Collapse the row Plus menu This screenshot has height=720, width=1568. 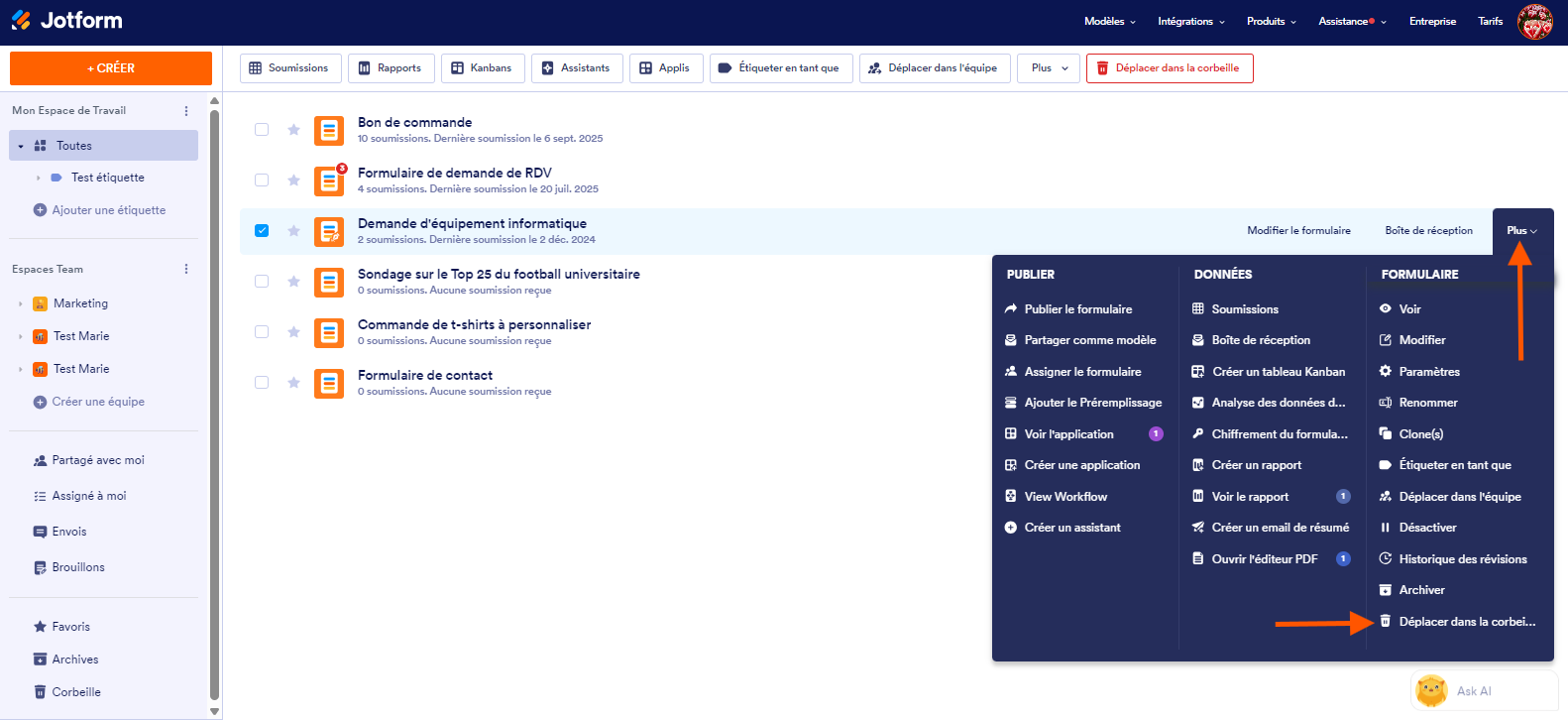pyautogui.click(x=1522, y=230)
